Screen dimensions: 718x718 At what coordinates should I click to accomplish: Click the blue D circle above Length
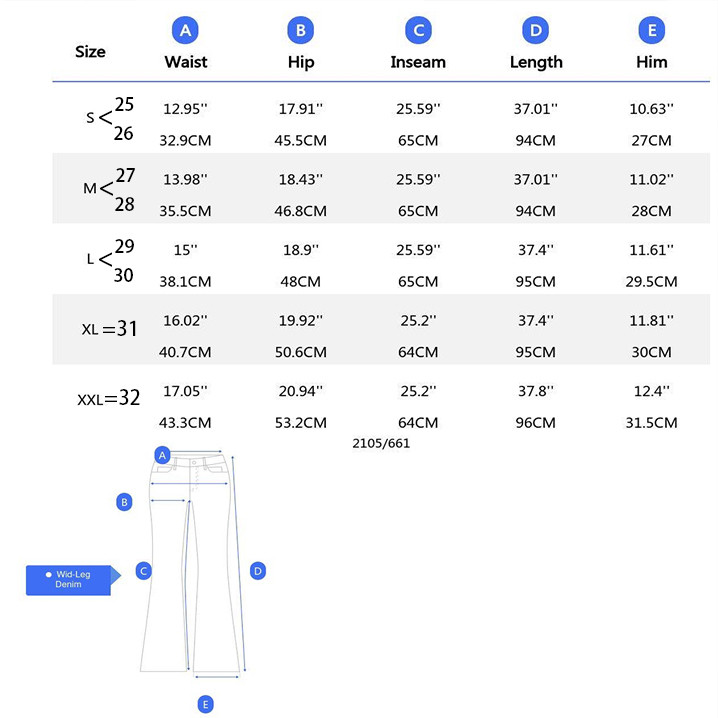pyautogui.click(x=536, y=31)
